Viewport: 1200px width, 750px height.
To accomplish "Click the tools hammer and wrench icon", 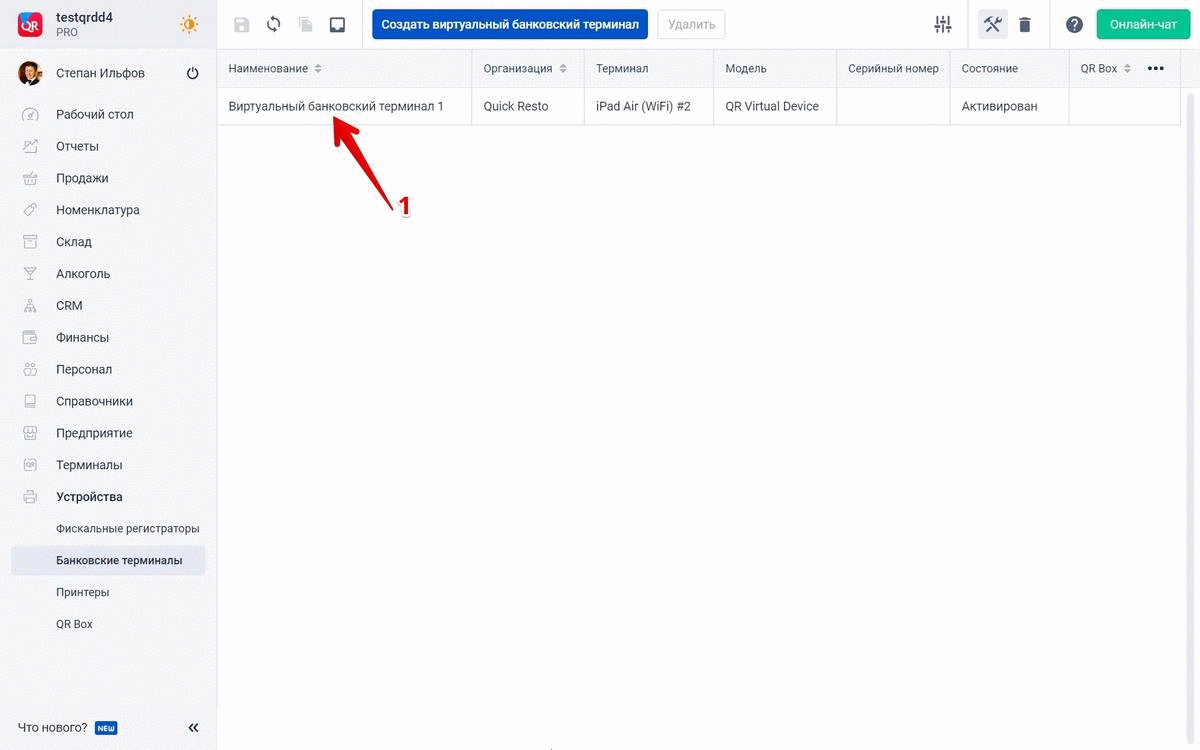I will pyautogui.click(x=992, y=25).
